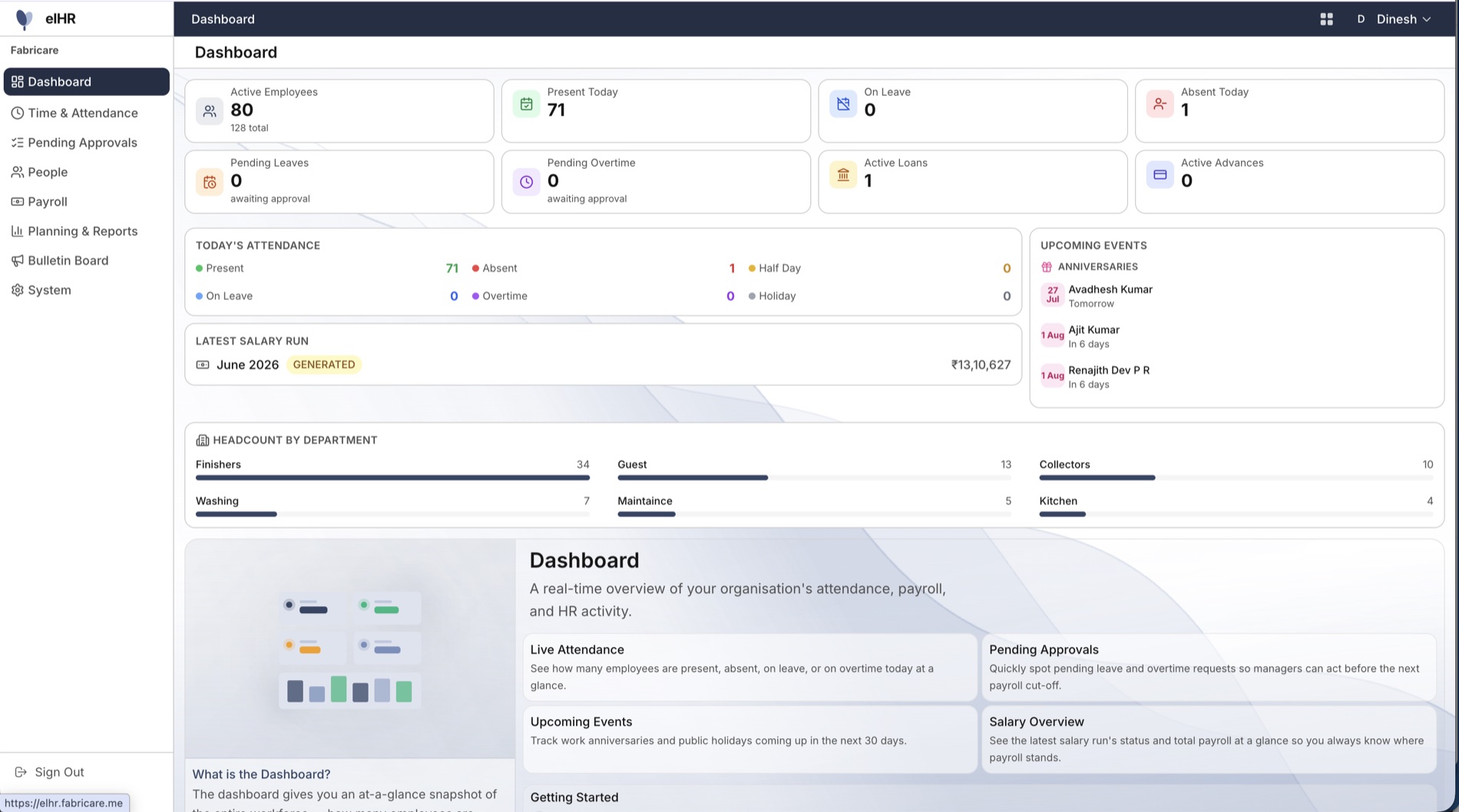This screenshot has height=812, width=1459.
Task: Click the dashboard illustration thumbnail
Action: point(350,649)
